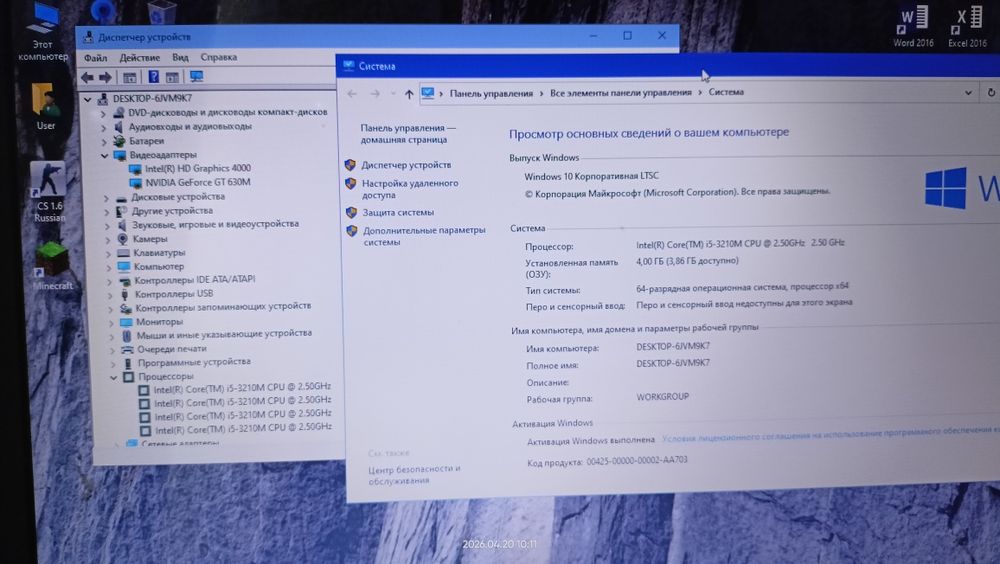This screenshot has height=564, width=1000.
Task: Expand DVD-дисководы и дисководы компакт-дисков
Action: tap(103, 114)
